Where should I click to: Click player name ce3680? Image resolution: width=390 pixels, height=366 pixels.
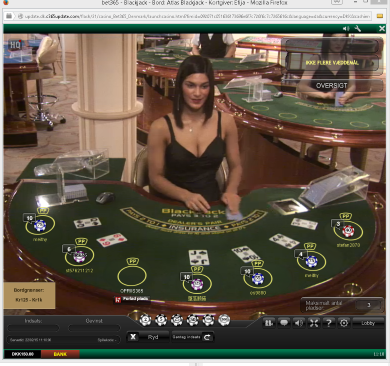258,293
